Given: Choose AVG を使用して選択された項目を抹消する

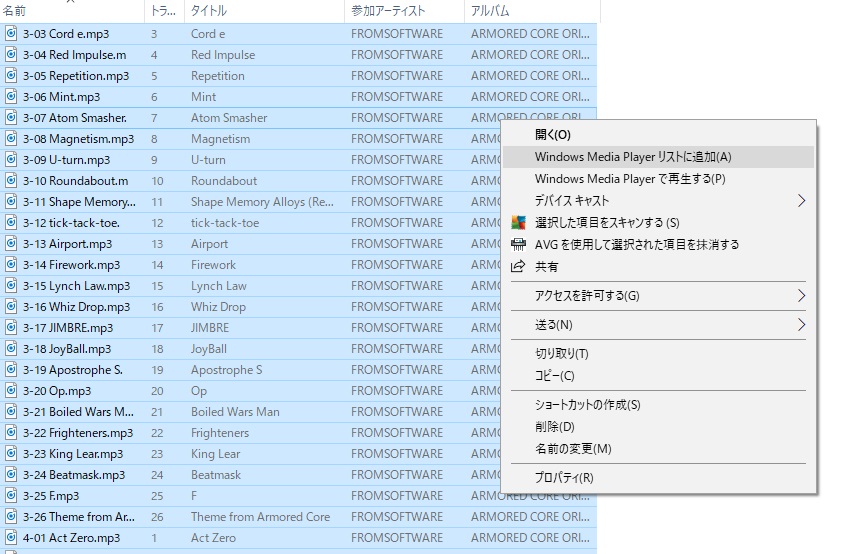Looking at the screenshot, I should (x=658, y=244).
